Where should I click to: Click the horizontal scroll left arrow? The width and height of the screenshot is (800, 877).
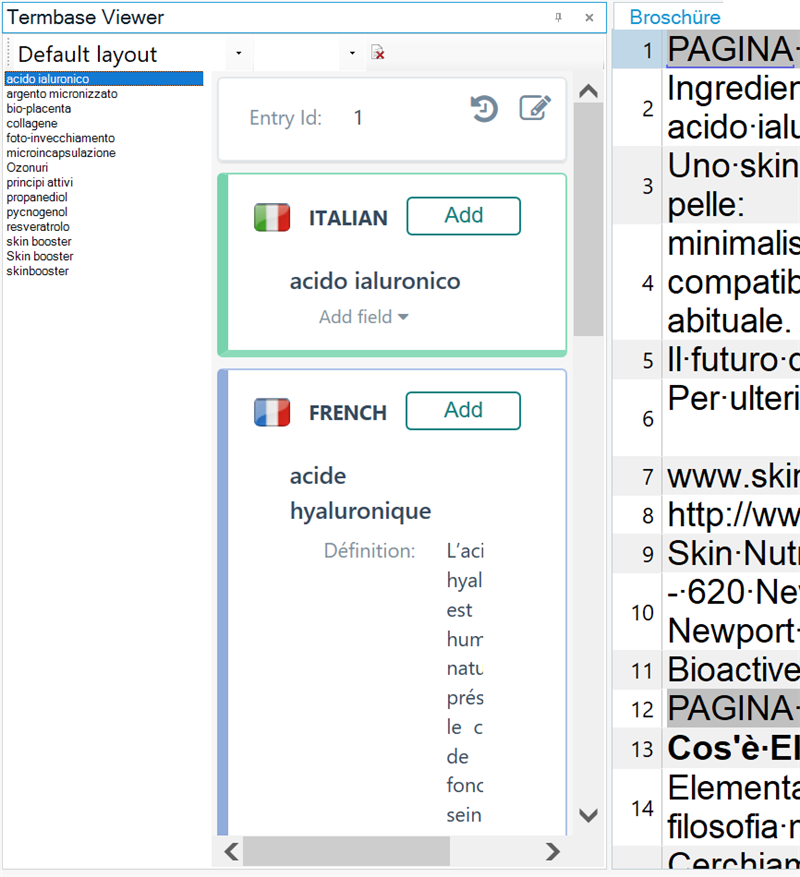(x=232, y=851)
